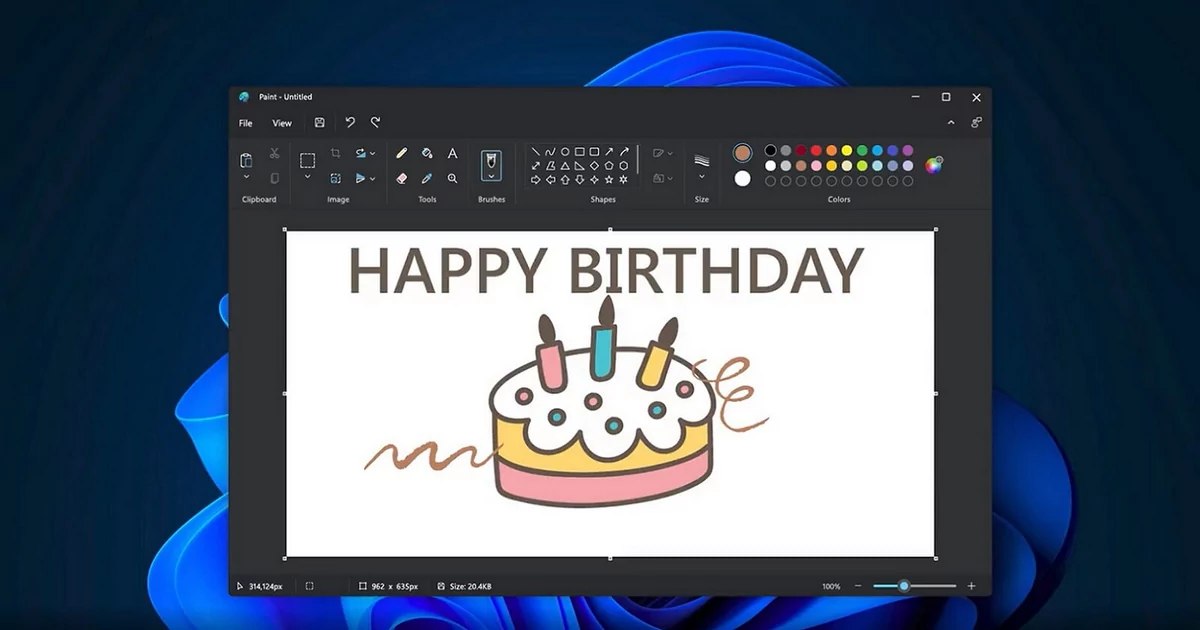Screen dimensions: 1200x630
Task: Open the Rotate options dropdown
Action: [x=372, y=153]
